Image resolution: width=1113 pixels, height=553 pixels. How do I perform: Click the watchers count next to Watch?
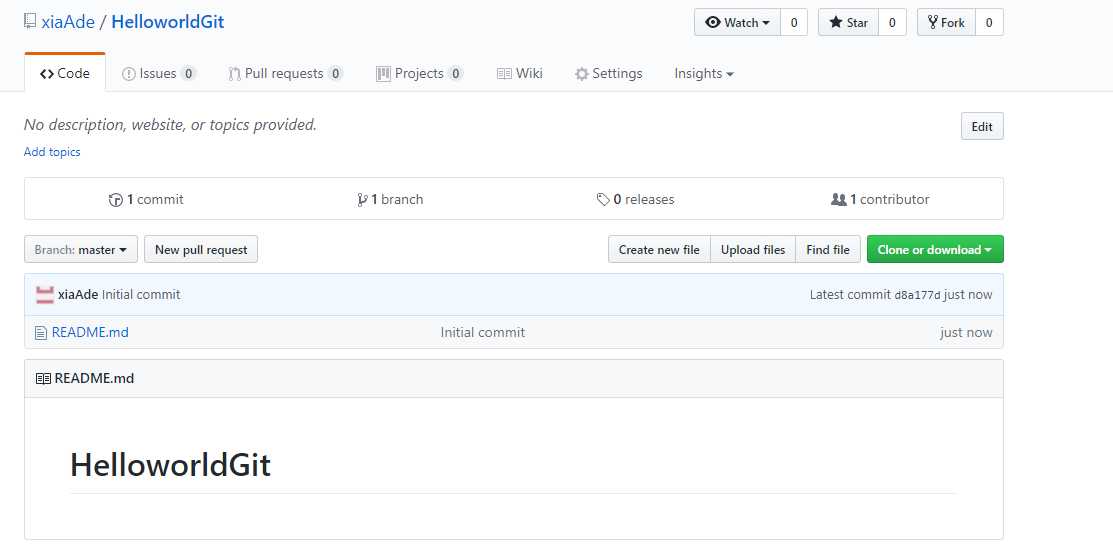794,23
